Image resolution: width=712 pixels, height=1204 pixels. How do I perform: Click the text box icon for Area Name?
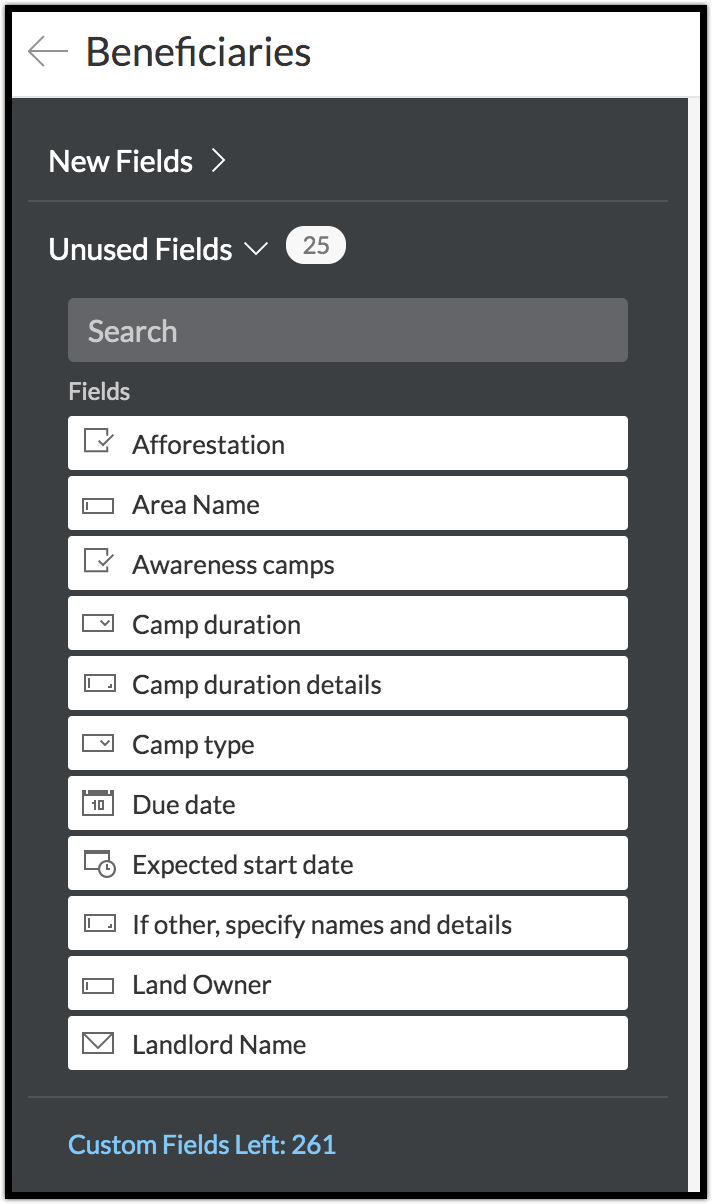coord(98,505)
